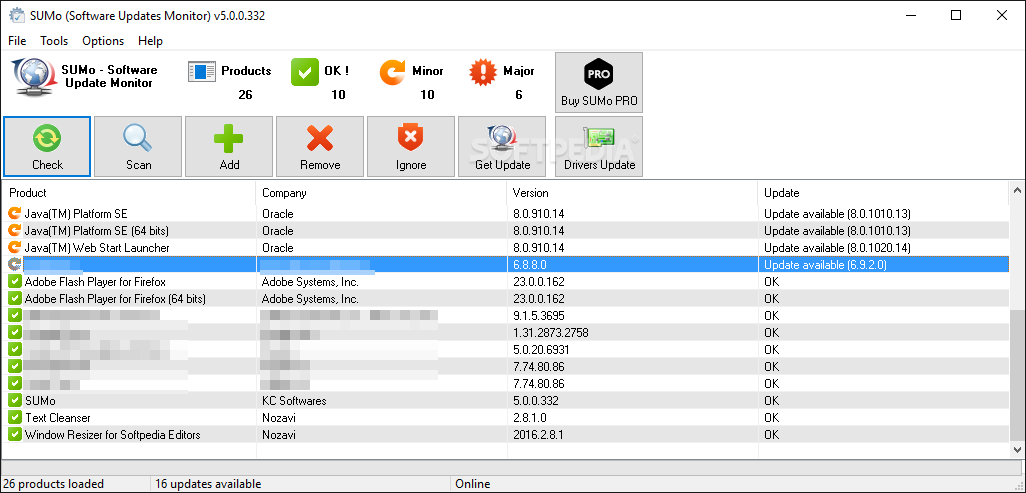Click the Check updates button
Image resolution: width=1026 pixels, height=493 pixels.
[47, 147]
